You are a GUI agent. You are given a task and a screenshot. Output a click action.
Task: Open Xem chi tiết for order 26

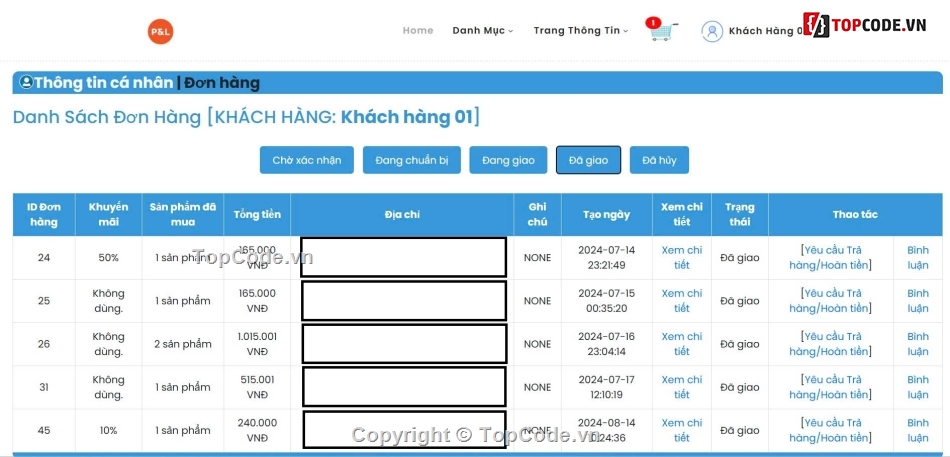682,344
